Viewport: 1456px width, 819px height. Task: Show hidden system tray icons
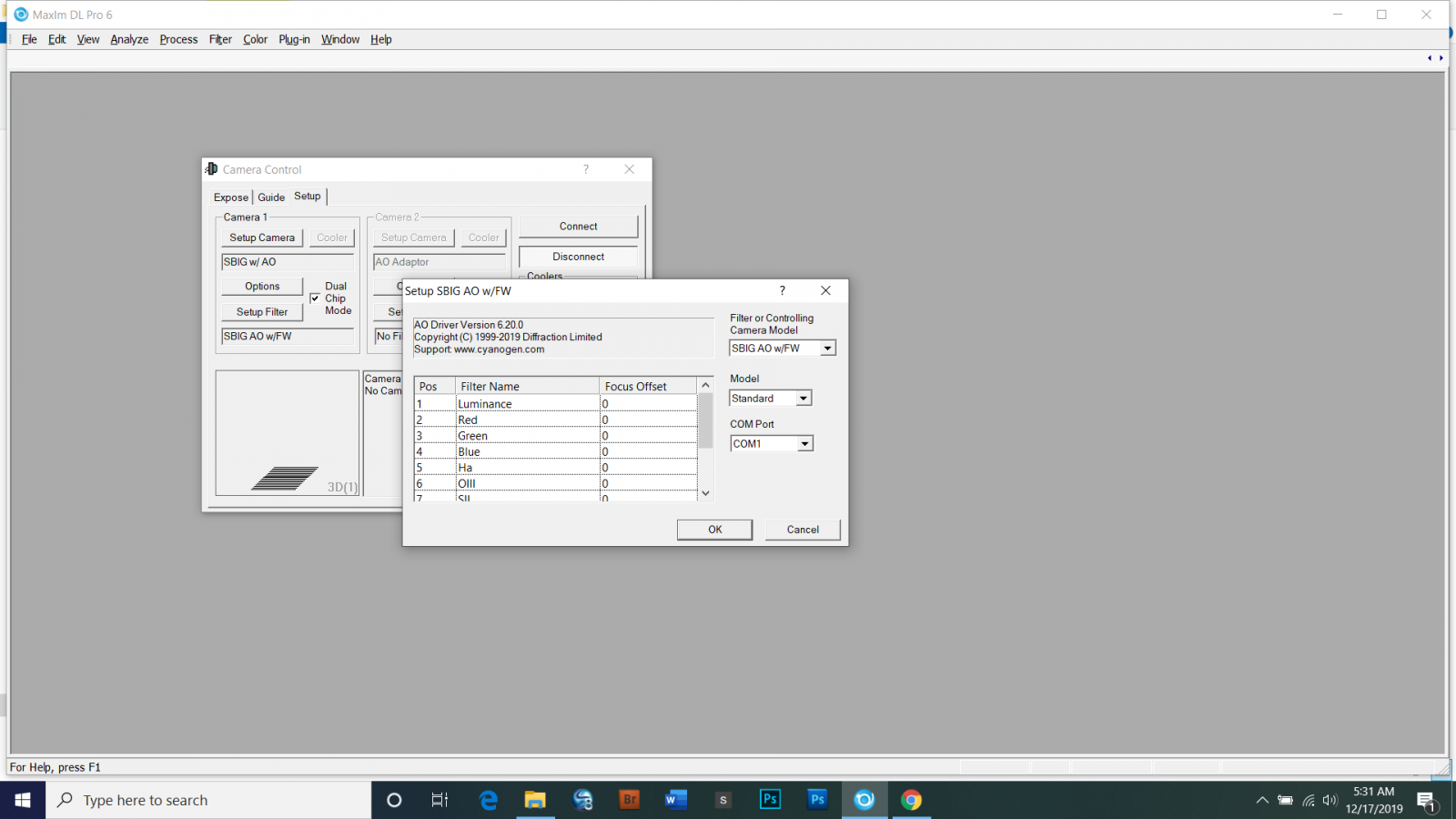pyautogui.click(x=1262, y=801)
